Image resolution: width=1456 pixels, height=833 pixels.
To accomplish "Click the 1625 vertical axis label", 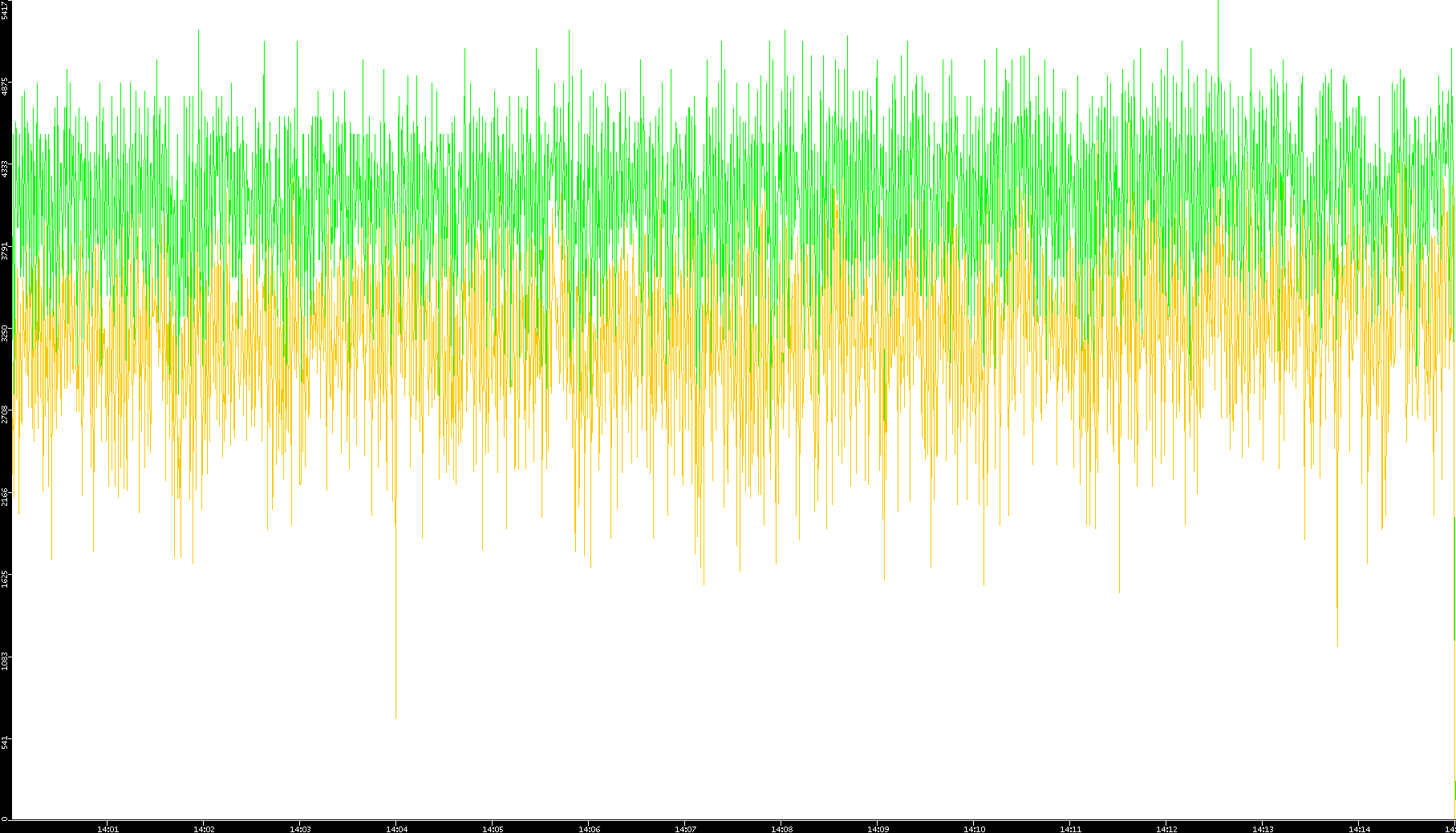I will click(x=5, y=579).
